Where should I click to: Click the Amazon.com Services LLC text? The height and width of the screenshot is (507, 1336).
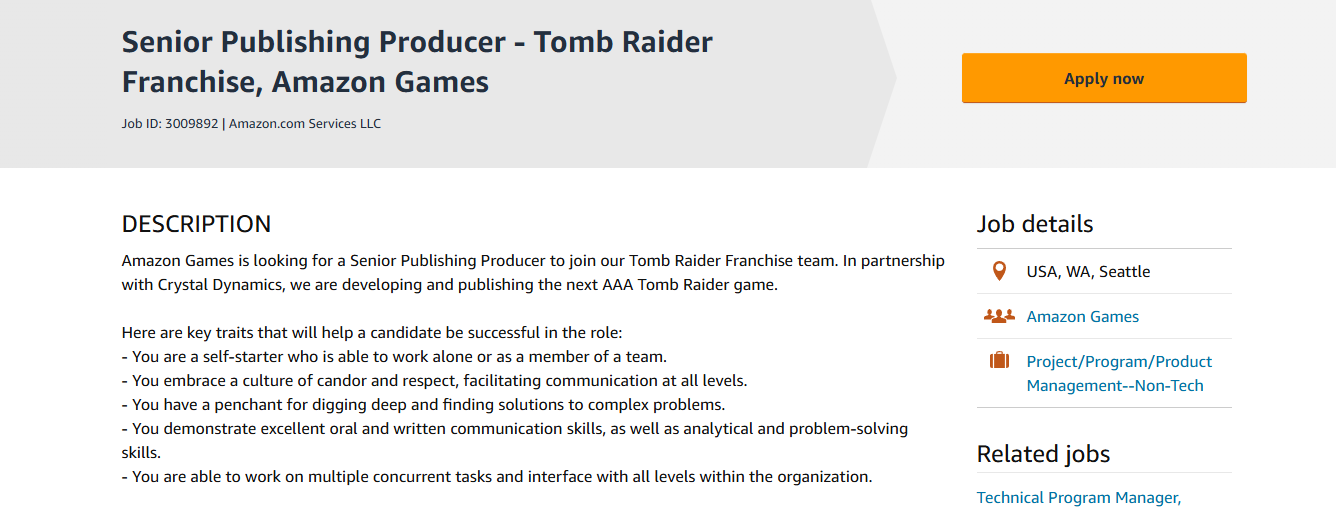(x=305, y=124)
